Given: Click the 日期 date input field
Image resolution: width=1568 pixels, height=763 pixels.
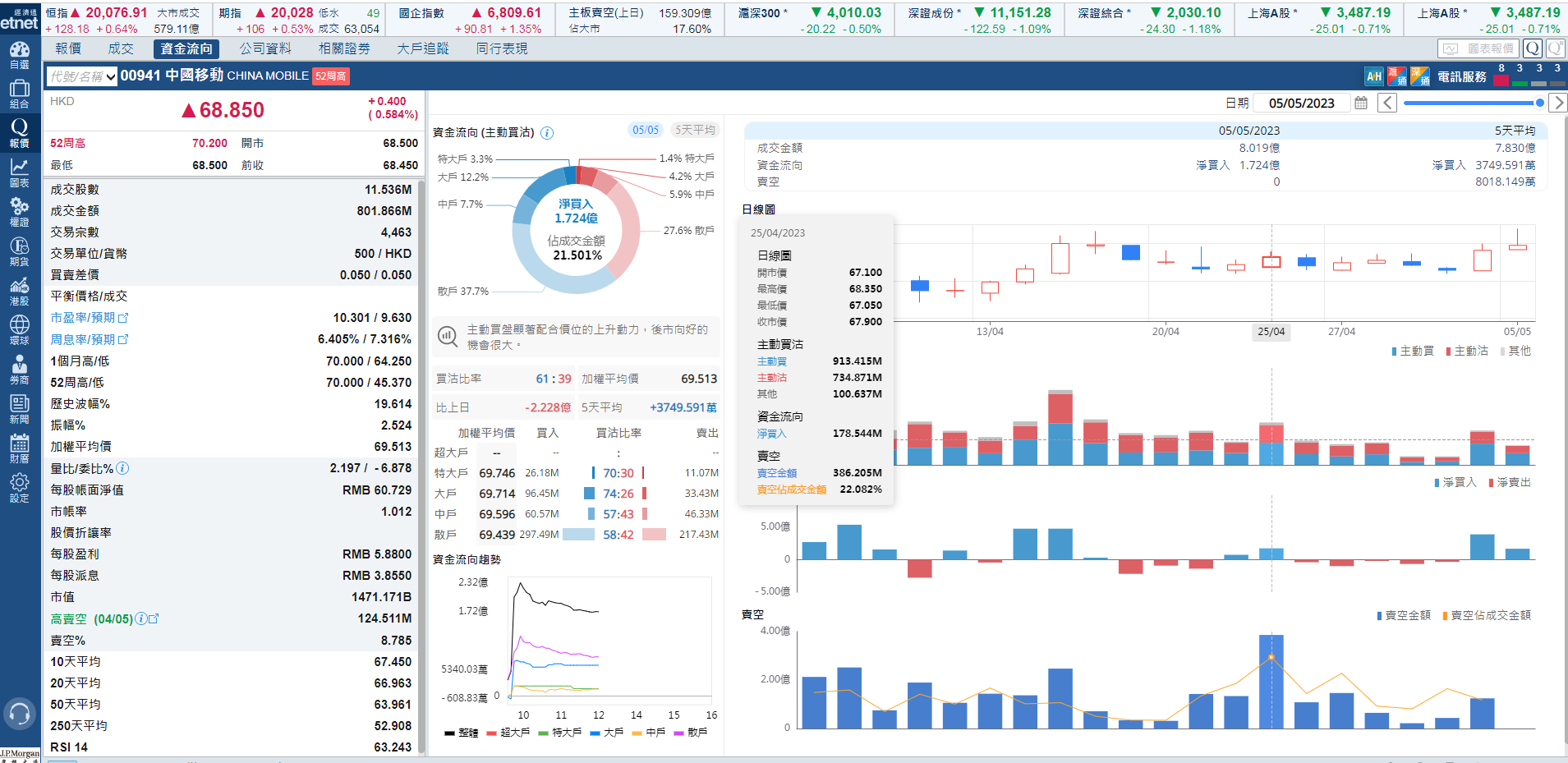Looking at the screenshot, I should (x=1301, y=103).
